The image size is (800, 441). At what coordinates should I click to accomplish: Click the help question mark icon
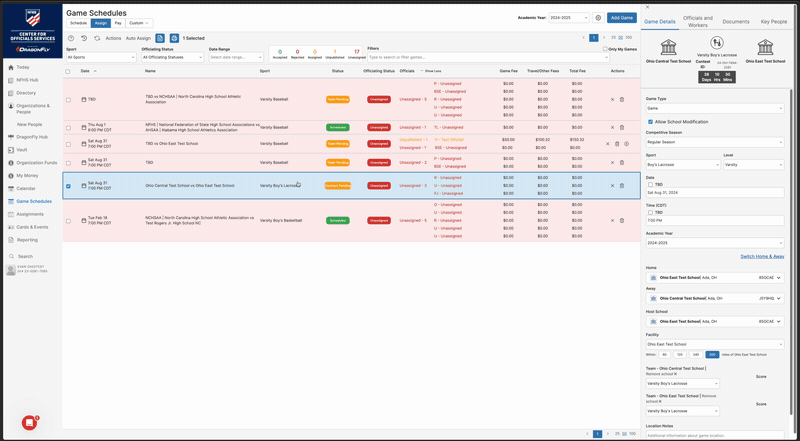[x=71, y=38]
